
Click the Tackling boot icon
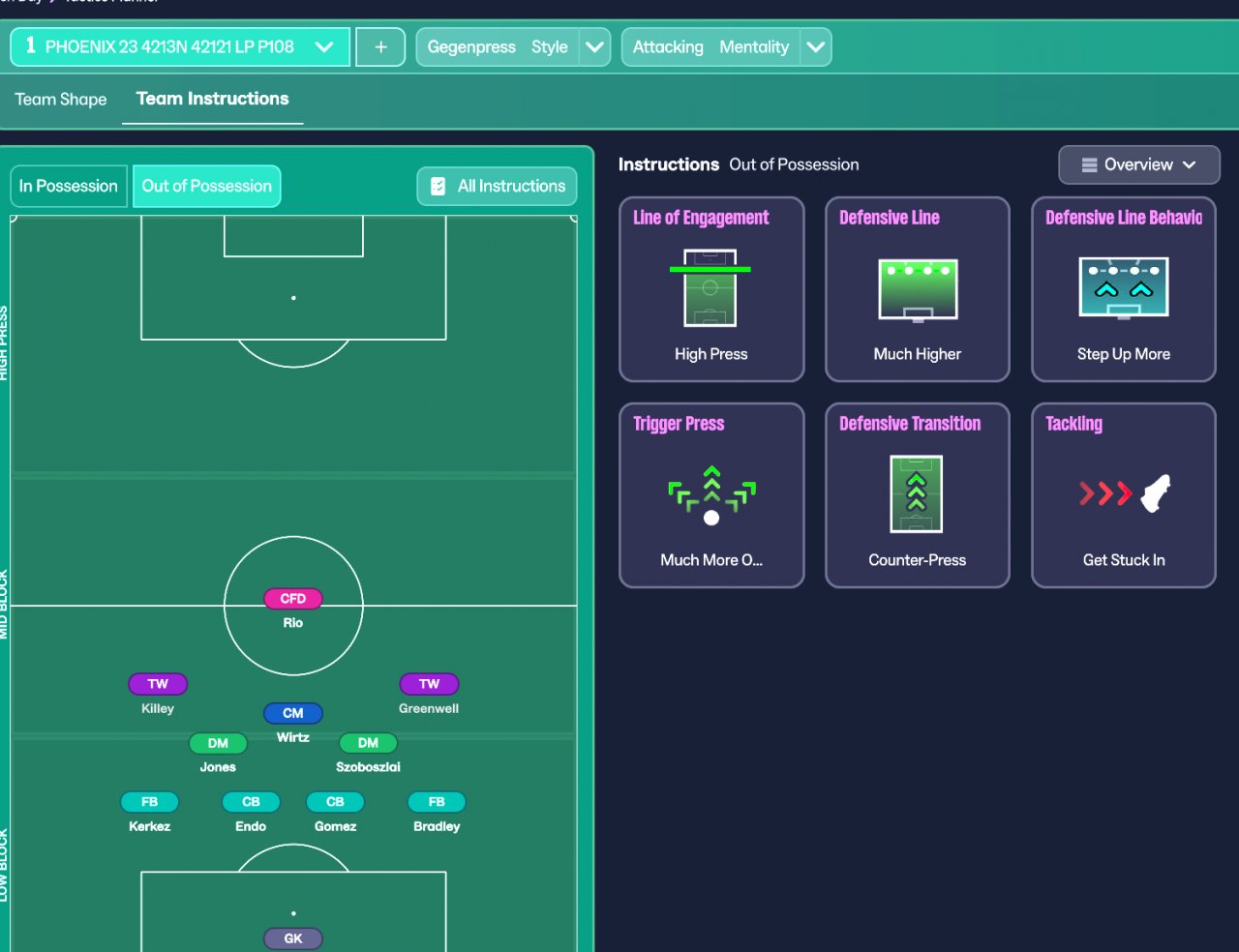1124,493
